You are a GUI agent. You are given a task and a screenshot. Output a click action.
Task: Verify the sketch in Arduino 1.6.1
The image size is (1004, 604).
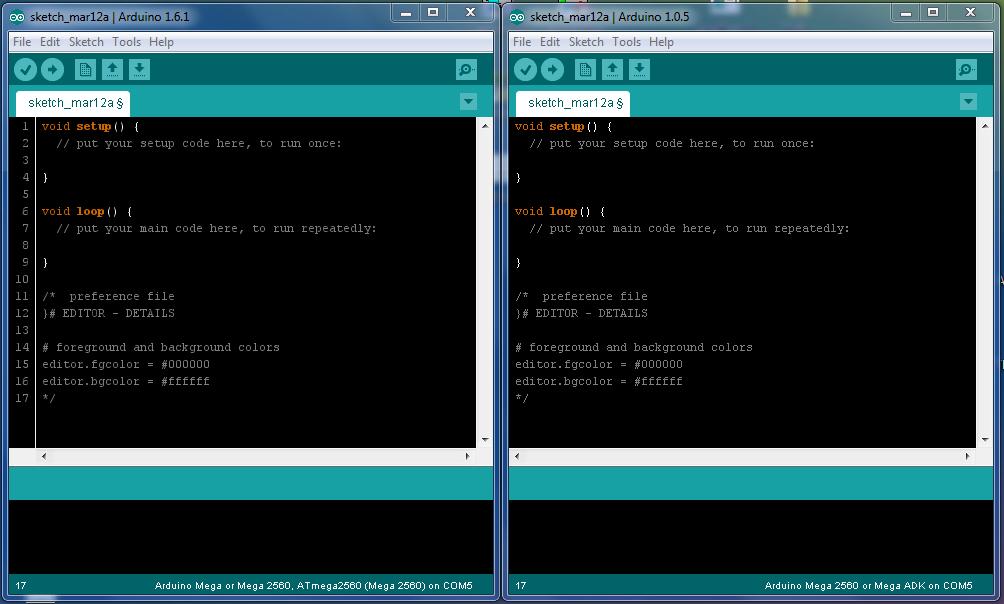(x=26, y=69)
